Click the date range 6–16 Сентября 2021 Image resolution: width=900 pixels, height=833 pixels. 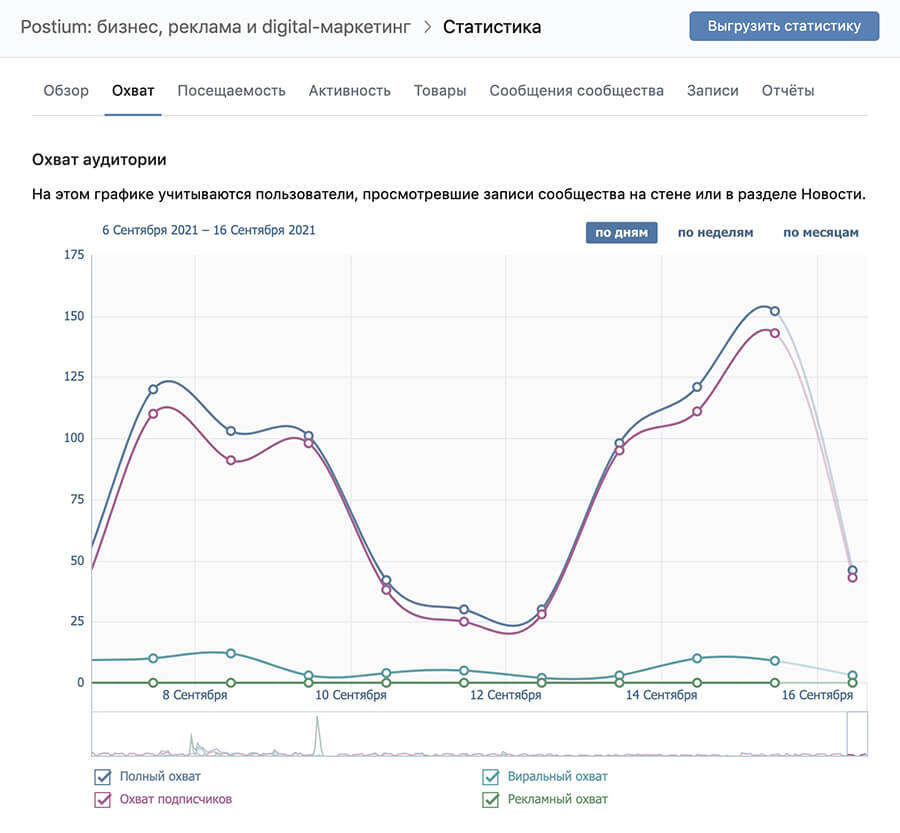coord(209,230)
